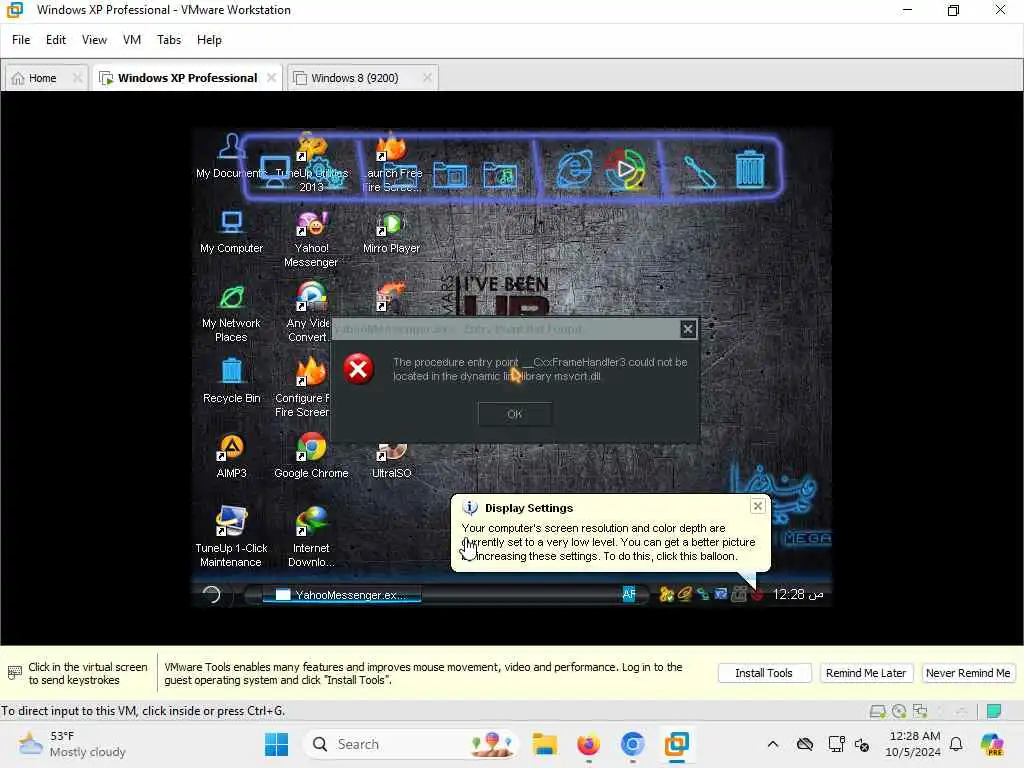Open My Documents desktop icon
The image size is (1024, 768).
(231, 155)
